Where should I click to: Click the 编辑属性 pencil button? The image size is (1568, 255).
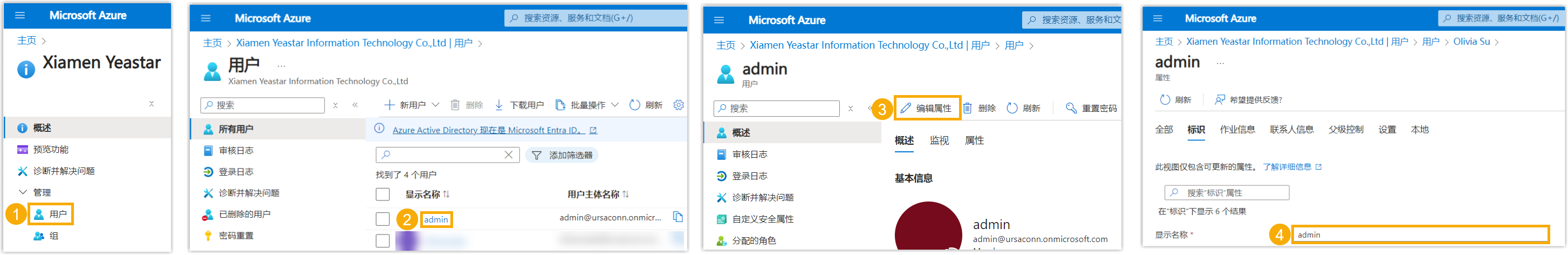click(x=927, y=109)
